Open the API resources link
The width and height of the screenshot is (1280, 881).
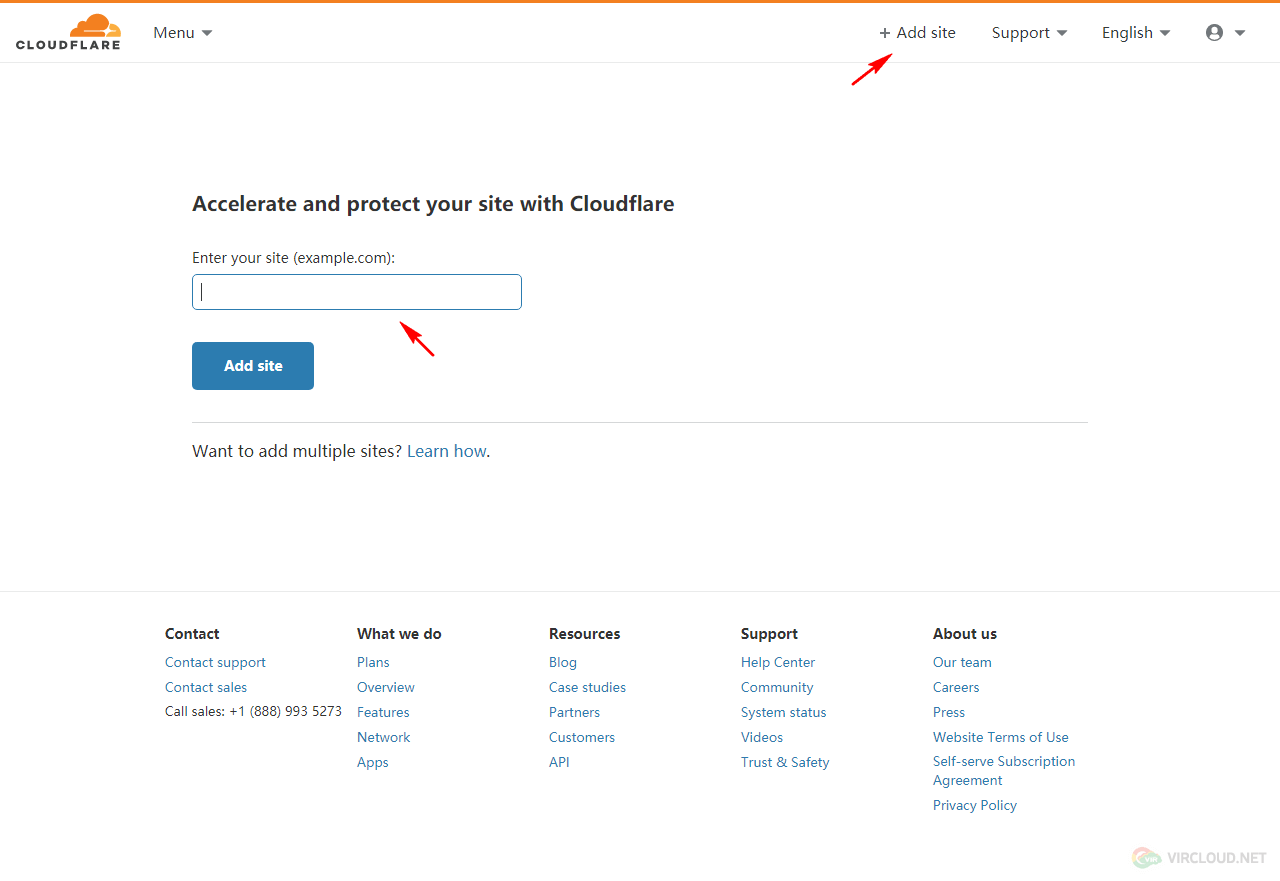click(559, 762)
